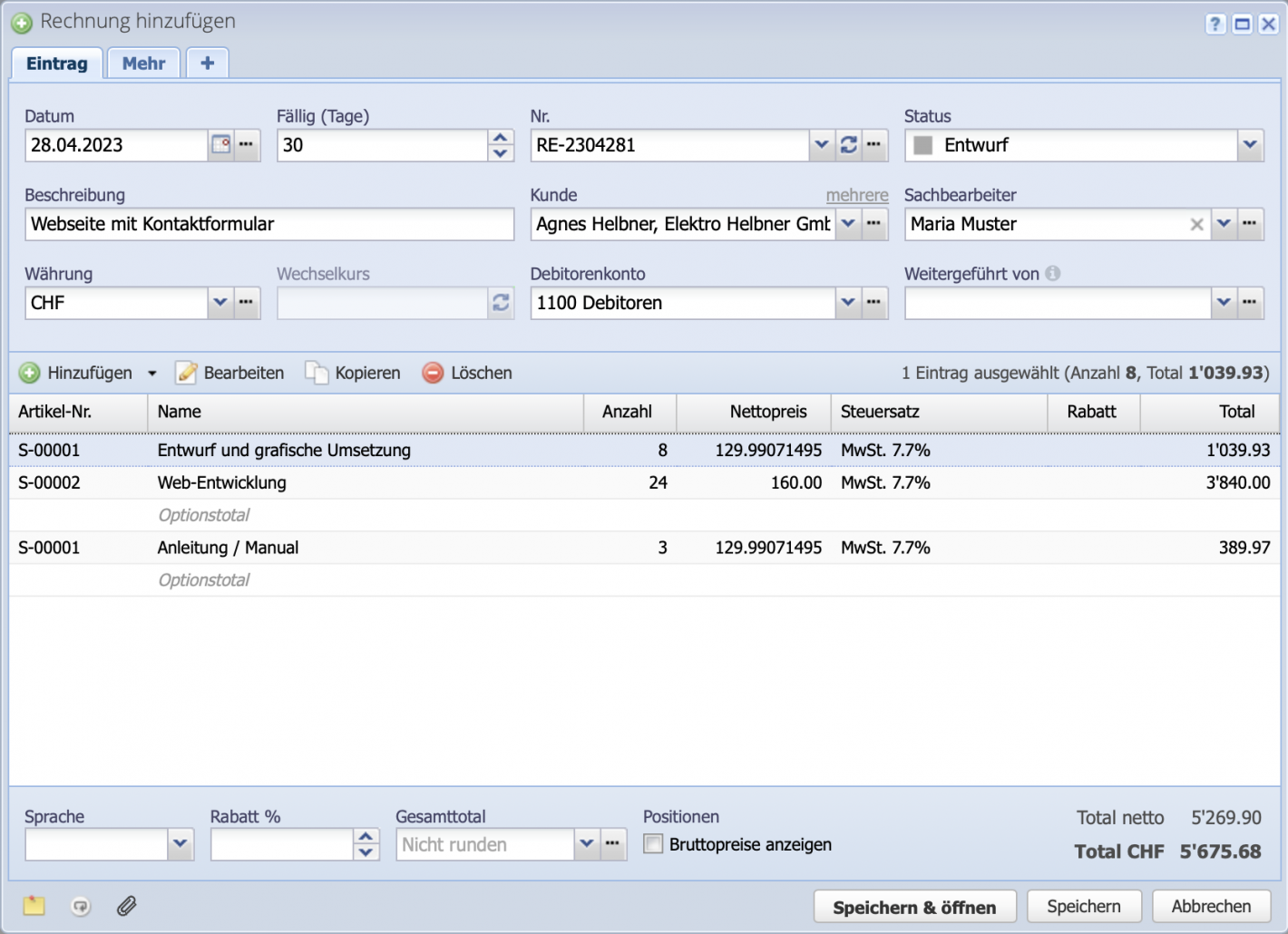Viewport: 1288px width, 934px height.
Task: Select the Web-Entwicklung table row
Action: pyautogui.click(x=454, y=482)
